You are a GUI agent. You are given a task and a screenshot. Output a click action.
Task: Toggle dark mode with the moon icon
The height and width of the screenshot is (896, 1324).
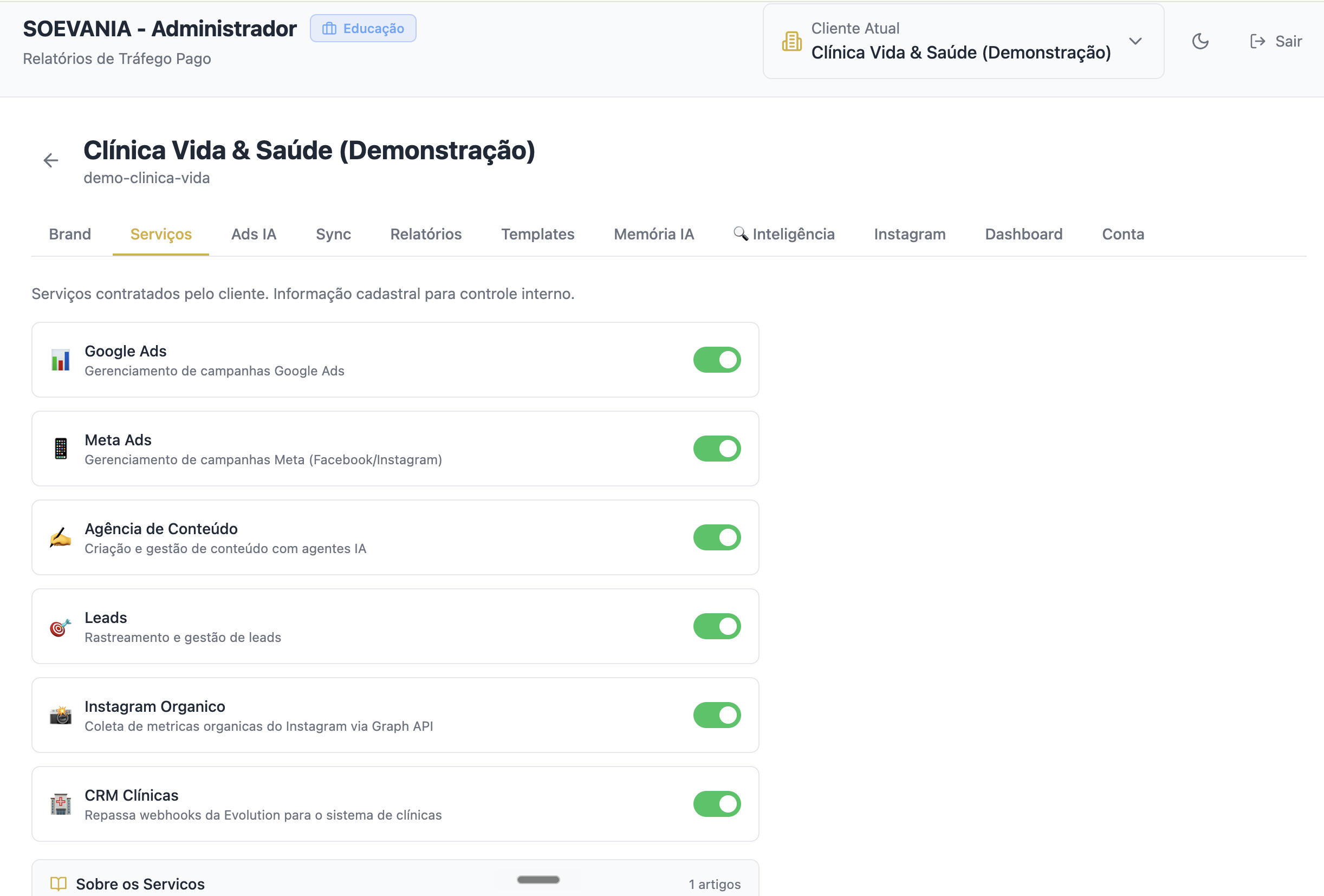pyautogui.click(x=1200, y=42)
